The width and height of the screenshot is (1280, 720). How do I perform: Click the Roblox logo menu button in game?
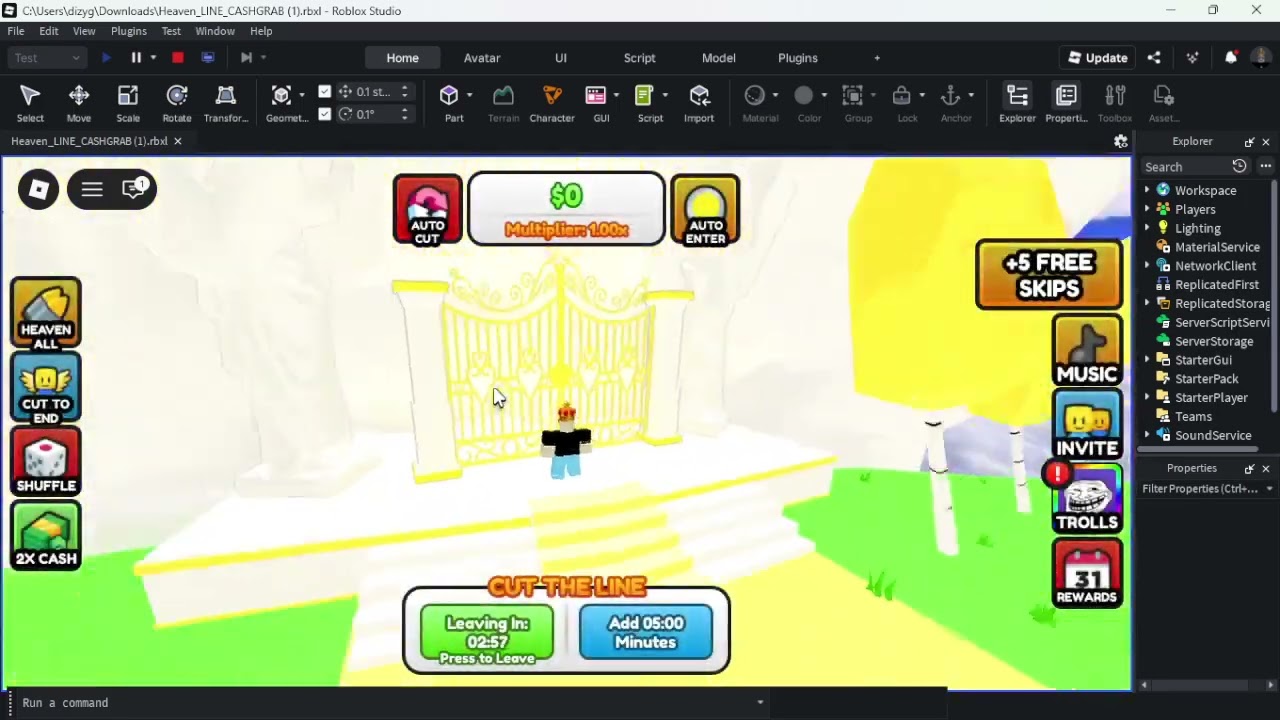click(38, 189)
